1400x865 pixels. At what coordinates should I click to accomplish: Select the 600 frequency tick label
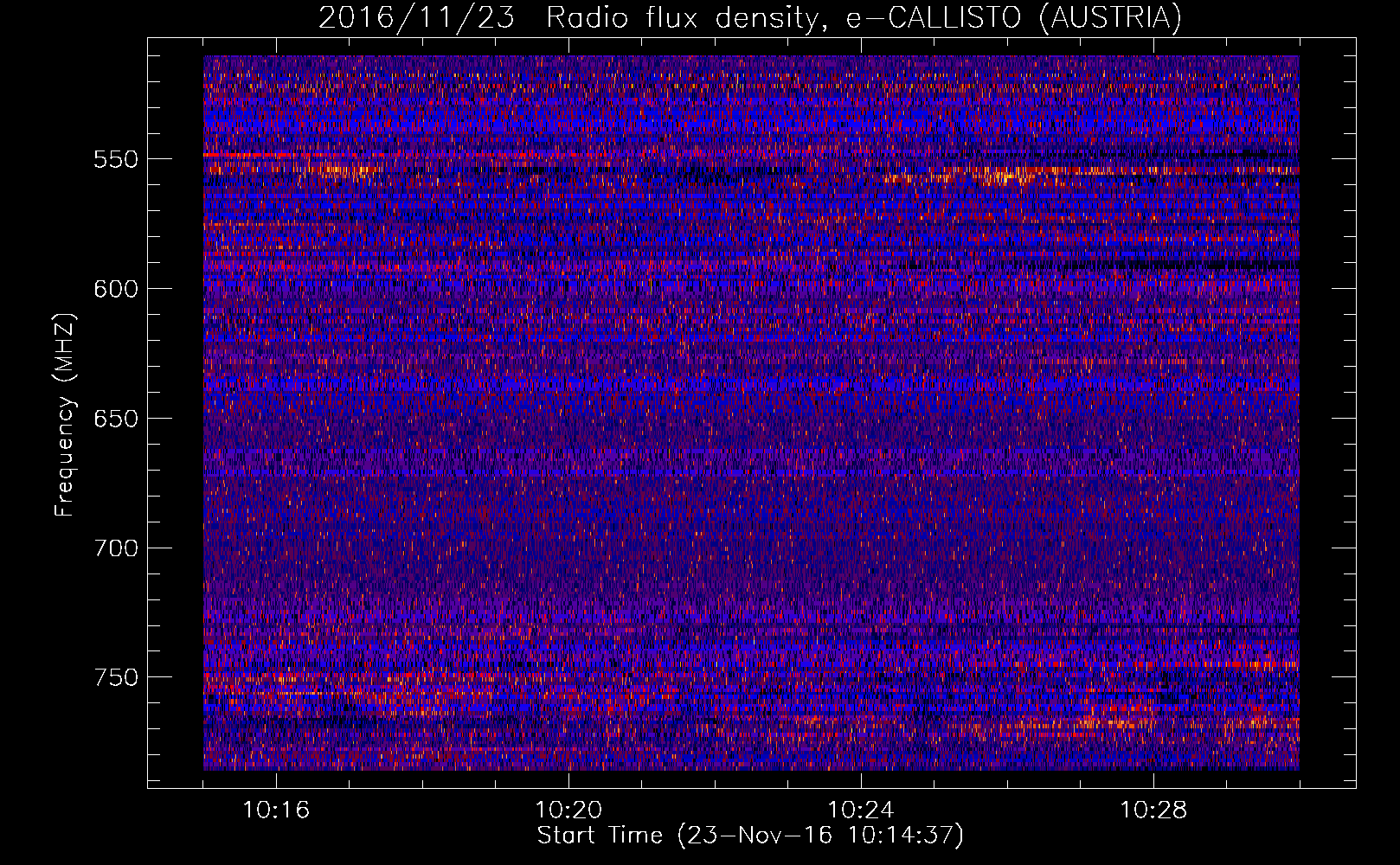click(x=116, y=289)
